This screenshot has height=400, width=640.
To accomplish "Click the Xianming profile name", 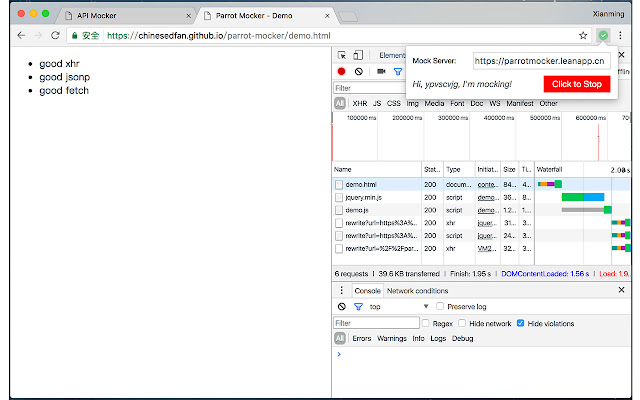I will pos(608,14).
